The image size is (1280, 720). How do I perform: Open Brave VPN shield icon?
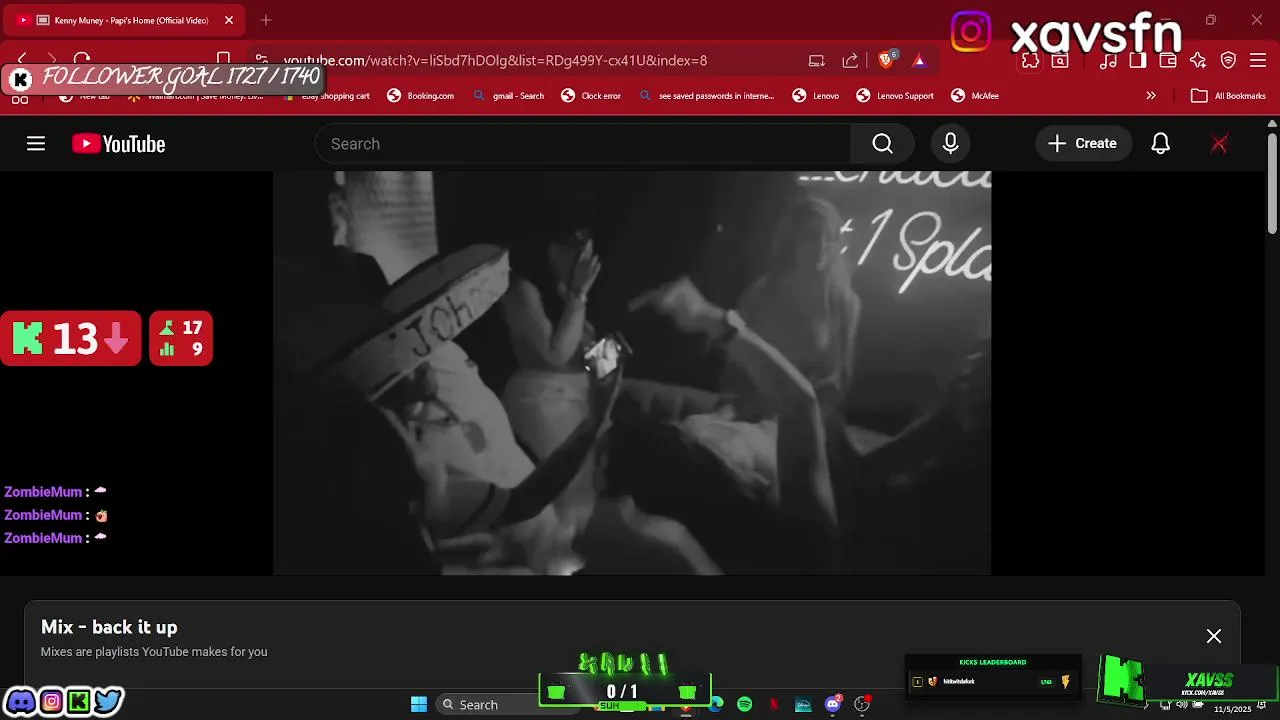tap(1228, 61)
